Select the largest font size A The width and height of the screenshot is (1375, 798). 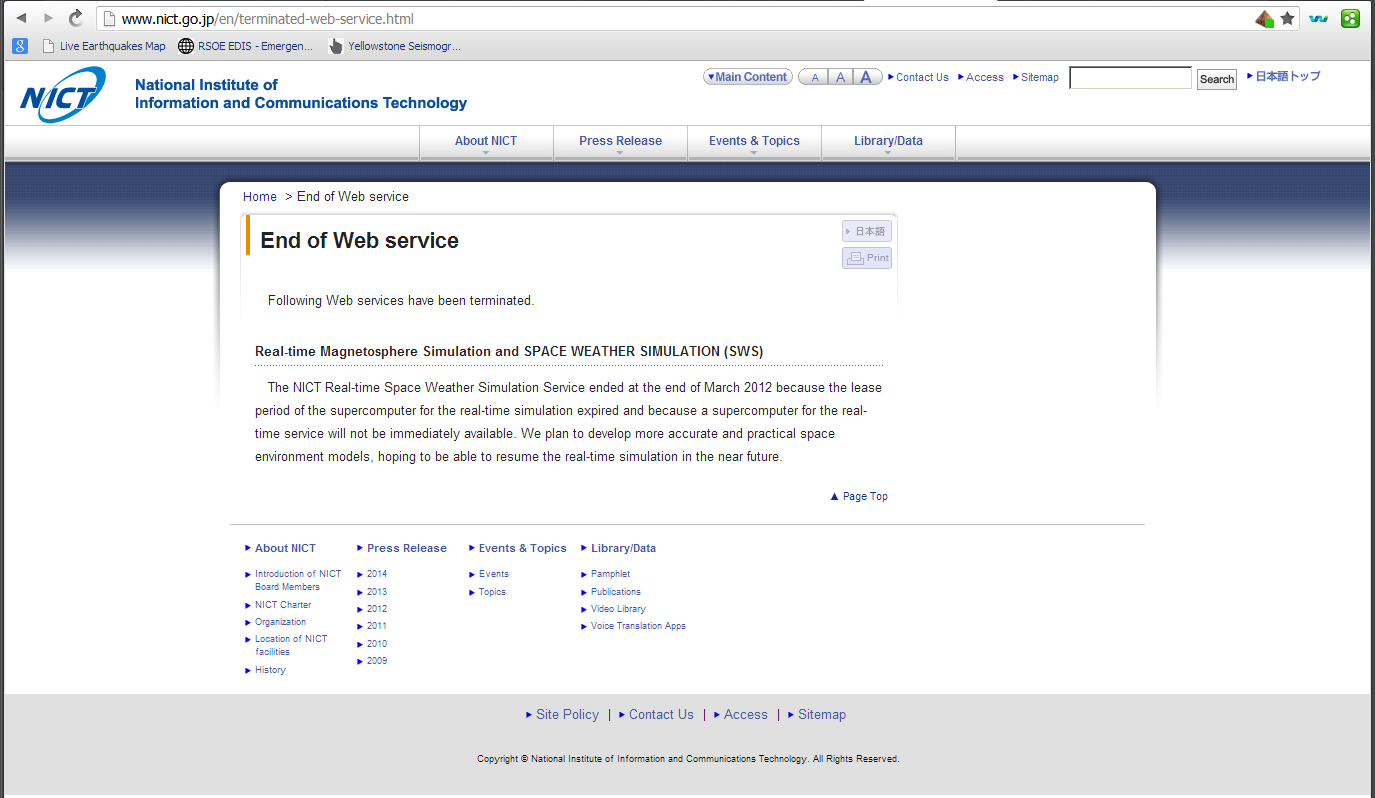tap(867, 77)
